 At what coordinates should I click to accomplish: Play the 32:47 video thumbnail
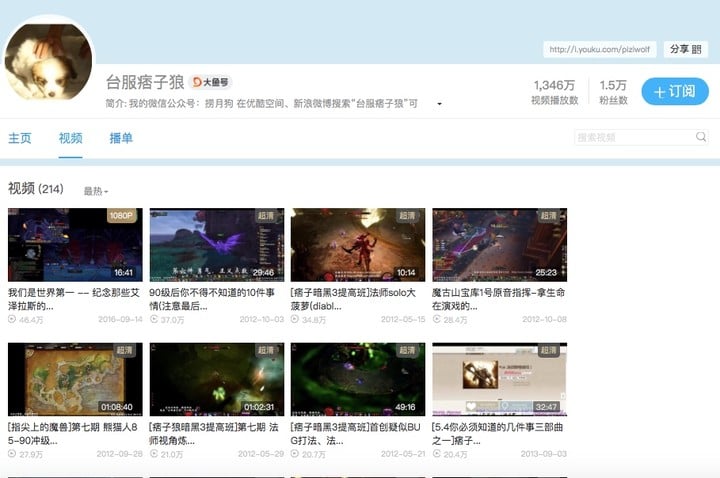(500, 379)
